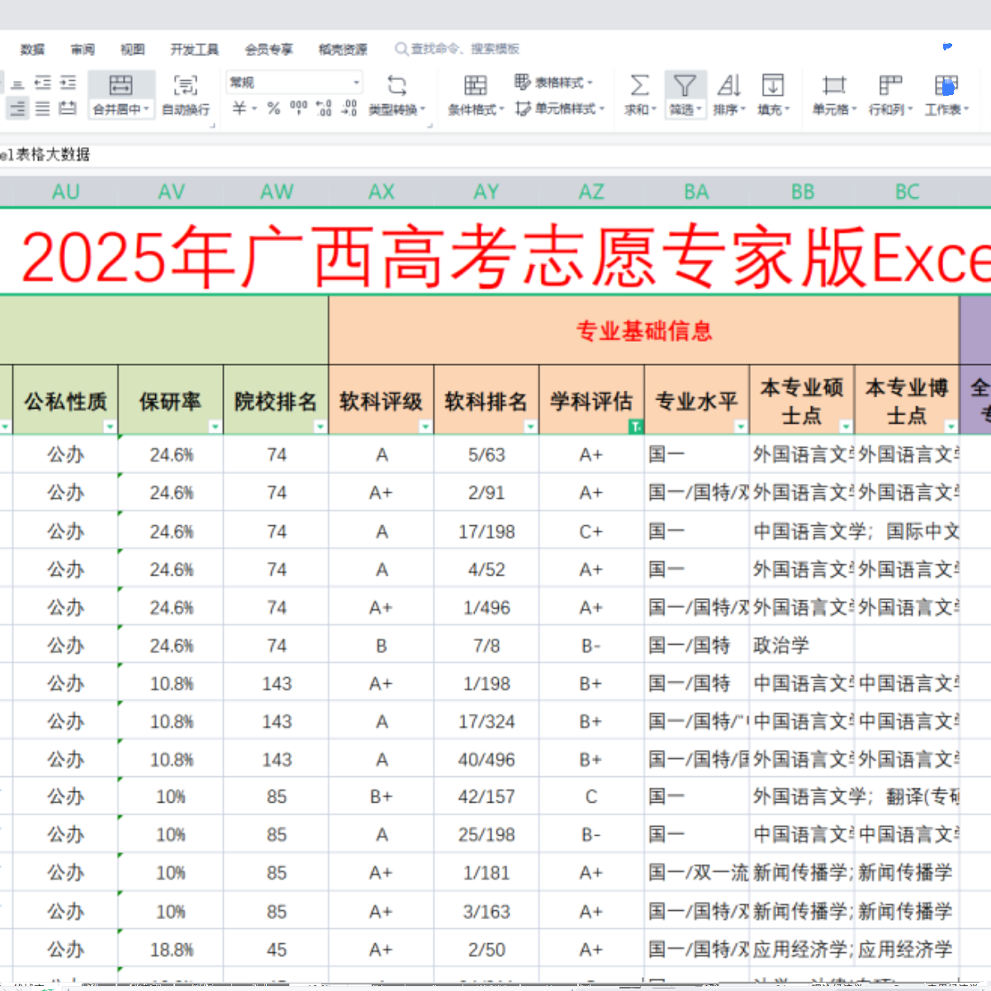Click the 求和 sum sigma icon
991x991 pixels.
[x=639, y=85]
